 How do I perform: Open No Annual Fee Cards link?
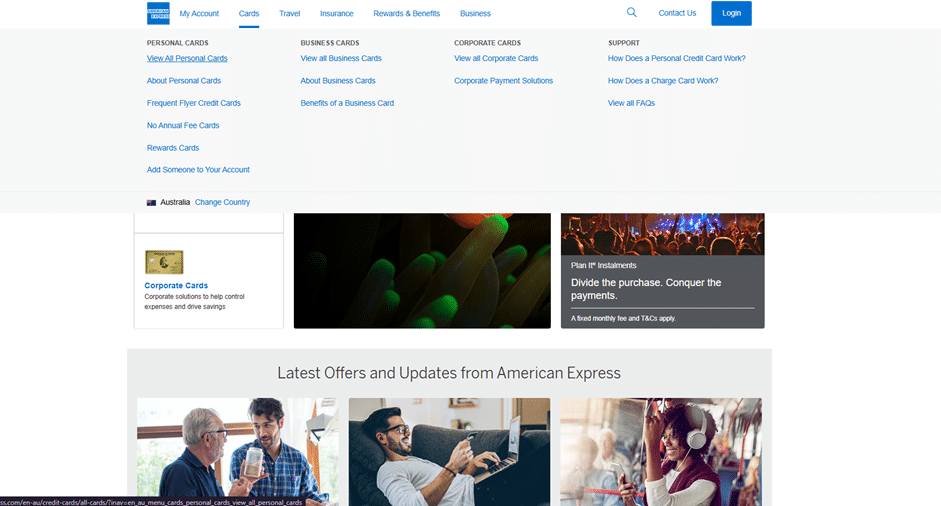183,126
